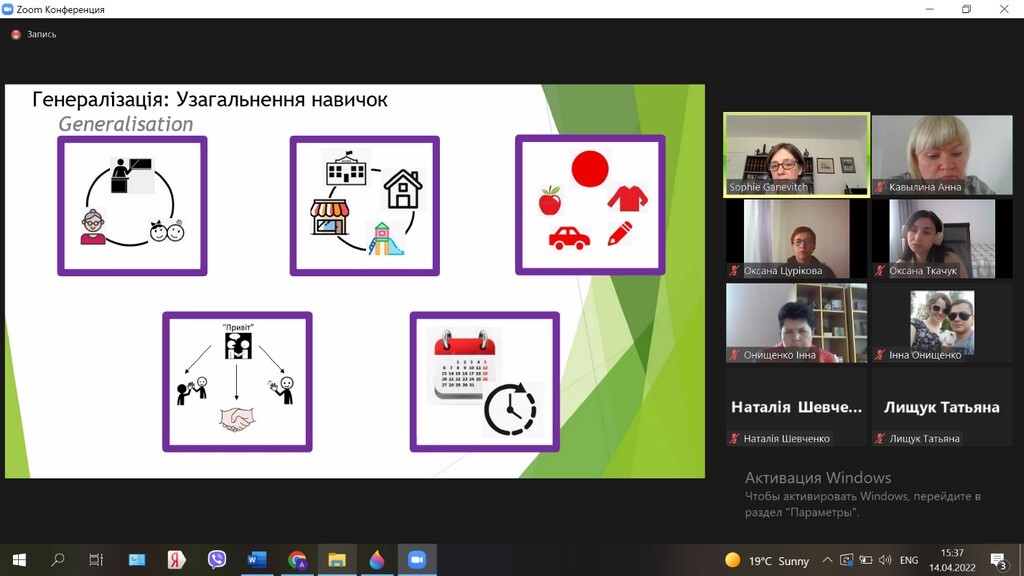Click muted mic icon beside Кавылина Анна
The image size is (1024, 576).
pos(880,187)
